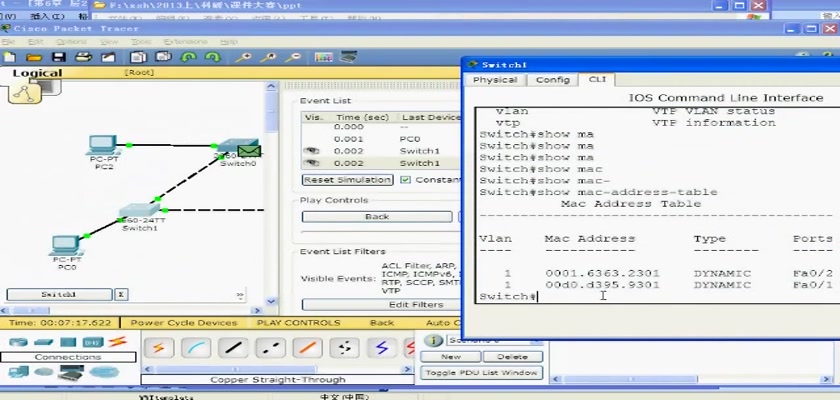Screen dimensions: 840x400
Task: Toggle eye on the highlighted last Switch1 event
Action: click(x=312, y=163)
